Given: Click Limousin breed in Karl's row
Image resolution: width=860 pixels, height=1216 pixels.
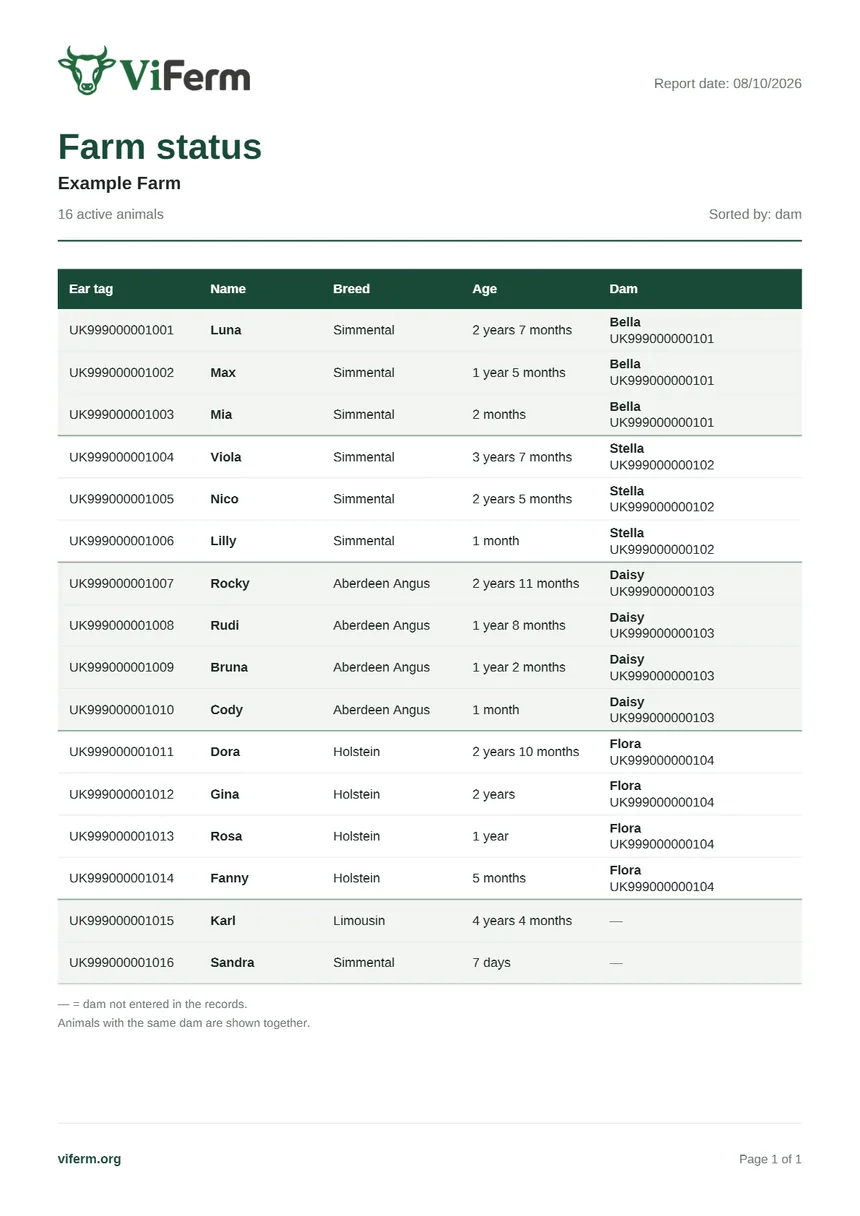Looking at the screenshot, I should pos(359,920).
